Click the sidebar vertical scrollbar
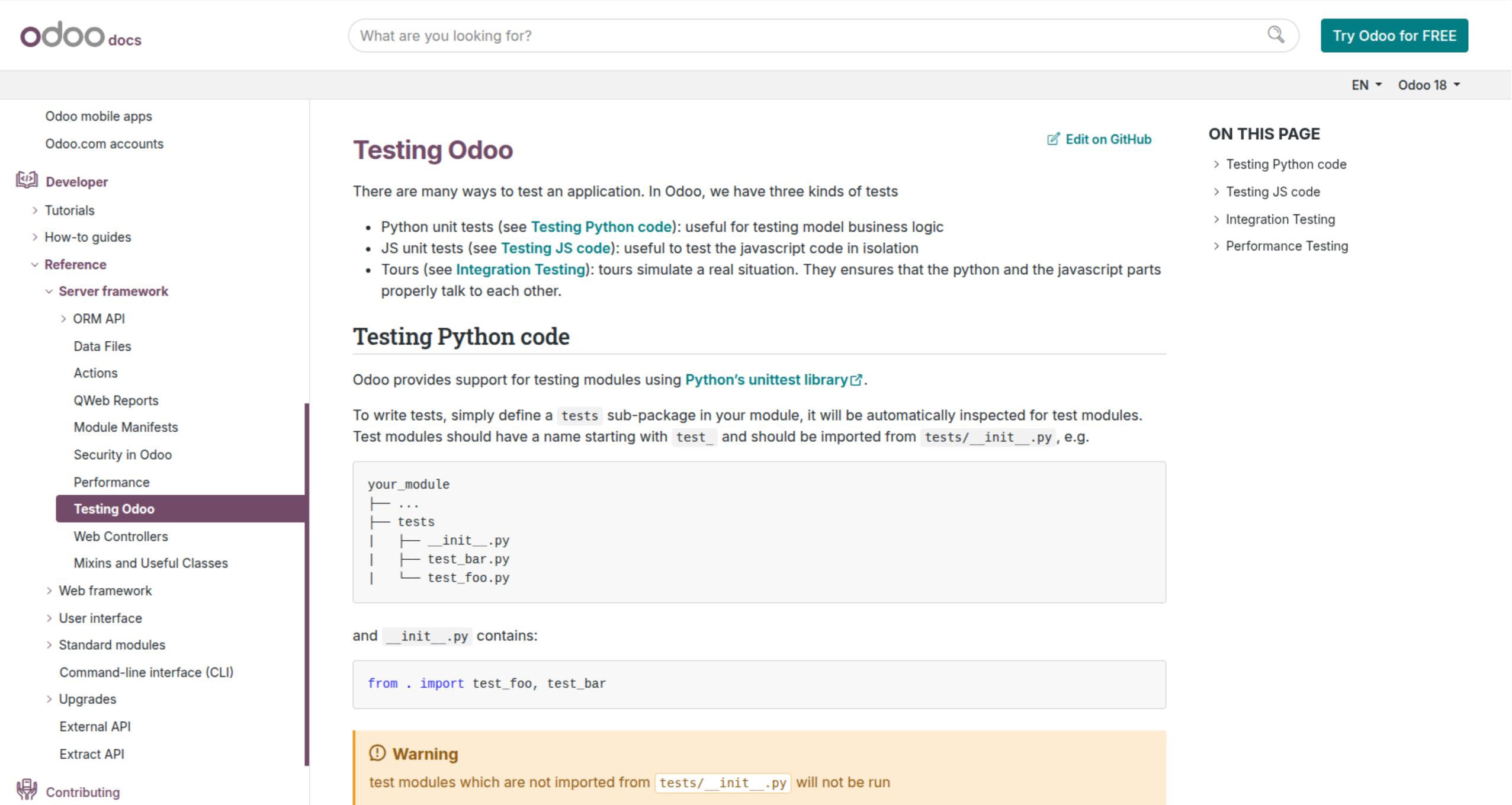This screenshot has height=805, width=1512. pos(307,584)
